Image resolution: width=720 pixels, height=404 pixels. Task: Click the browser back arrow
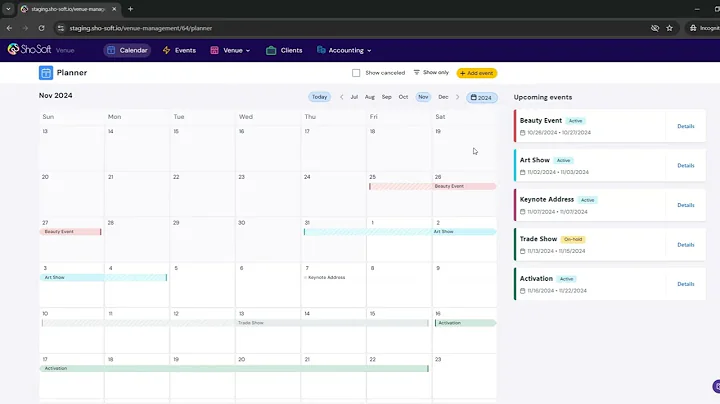pos(9,28)
